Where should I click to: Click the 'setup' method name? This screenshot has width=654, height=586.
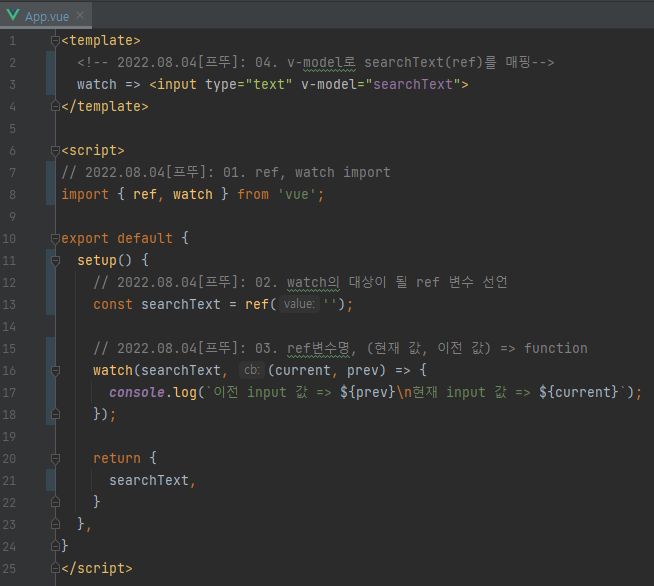pos(97,261)
